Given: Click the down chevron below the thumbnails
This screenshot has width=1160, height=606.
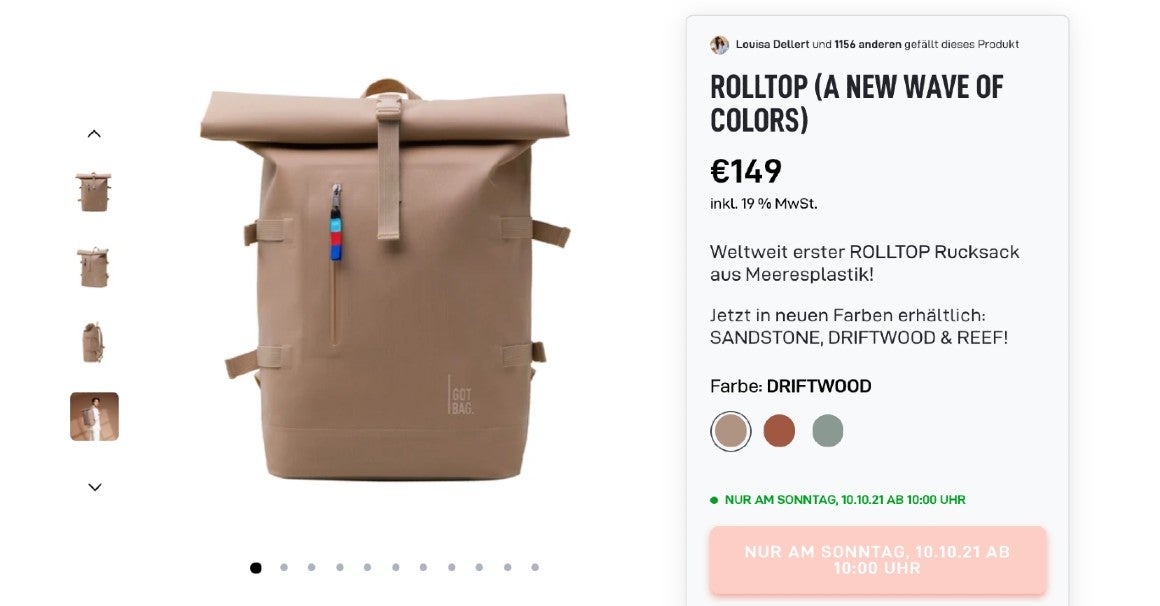Looking at the screenshot, I should click(x=95, y=487).
